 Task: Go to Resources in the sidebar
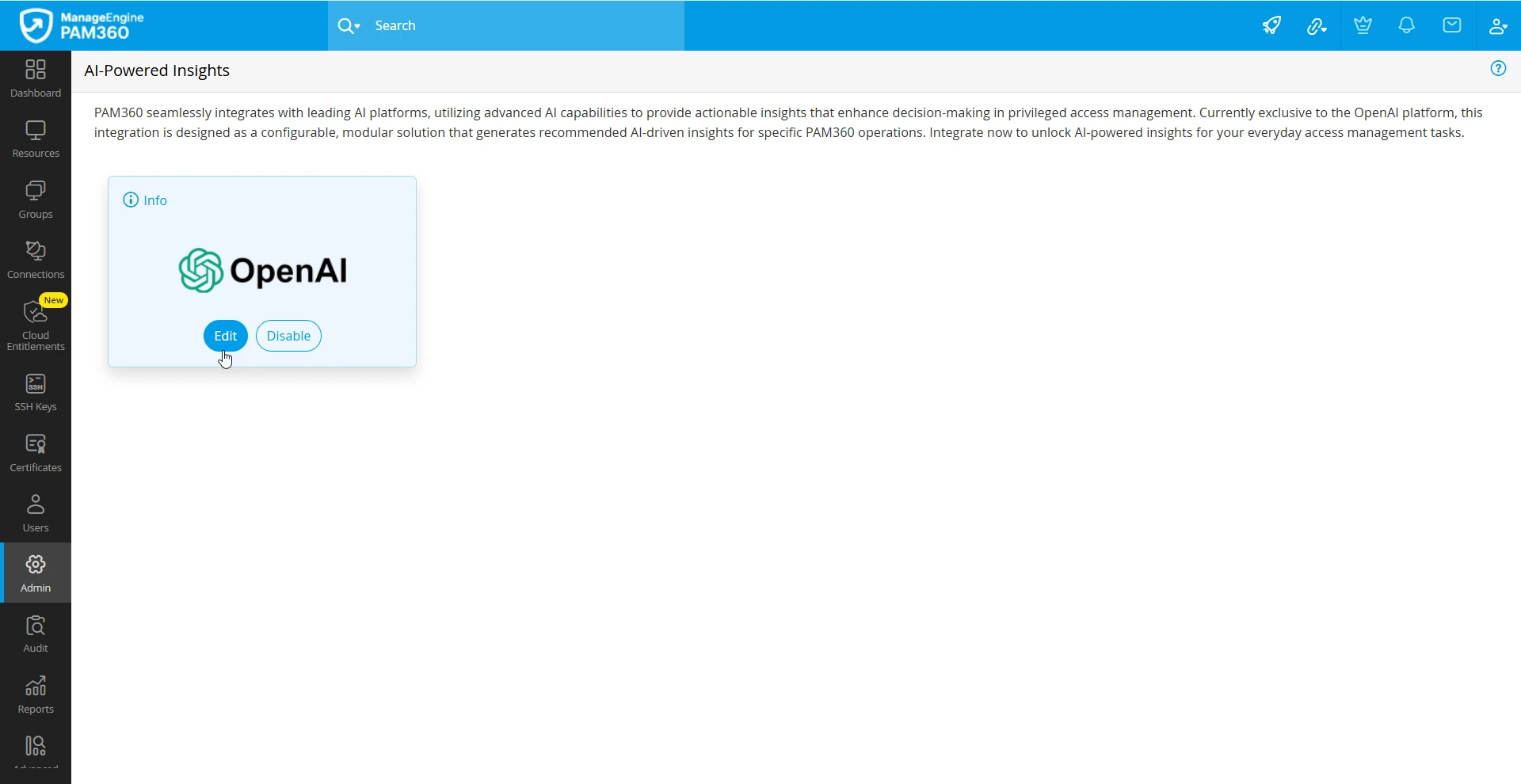(x=36, y=139)
